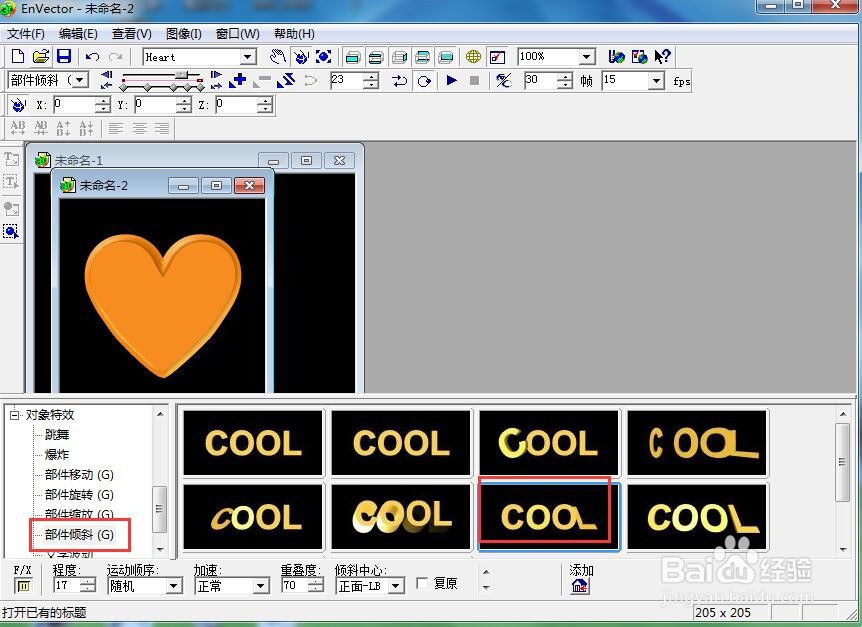Click the F/X panel toggle icon
The width and height of the screenshot is (862, 627).
point(23,586)
